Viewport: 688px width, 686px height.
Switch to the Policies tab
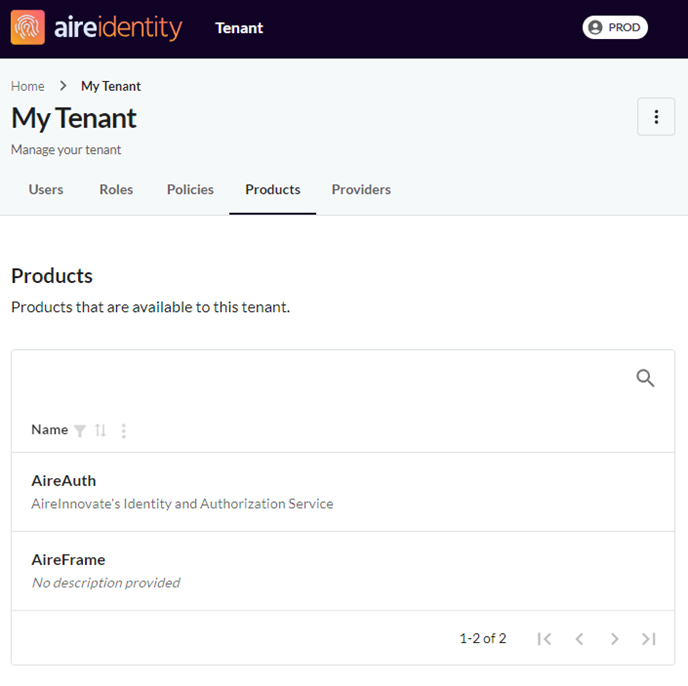(x=190, y=190)
